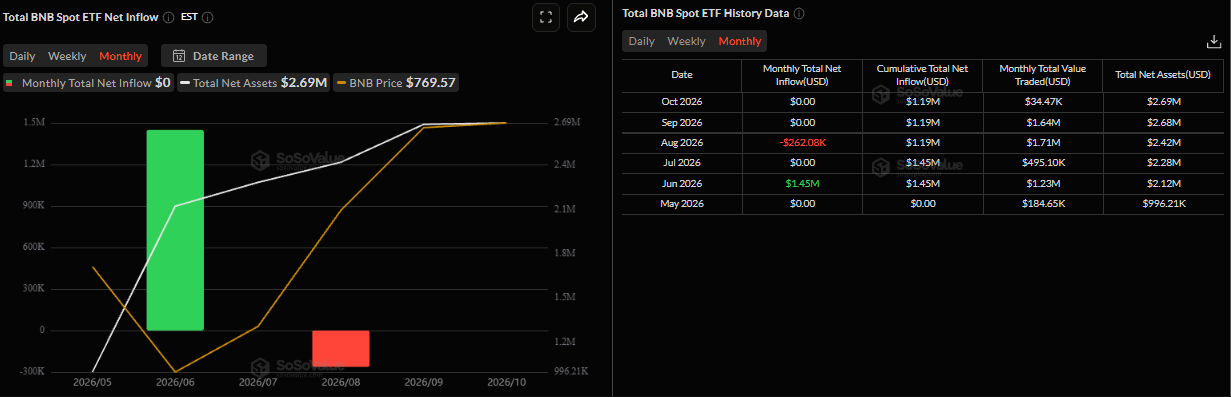
Task: Click the Aug 2026 date cell
Action: tap(682, 143)
